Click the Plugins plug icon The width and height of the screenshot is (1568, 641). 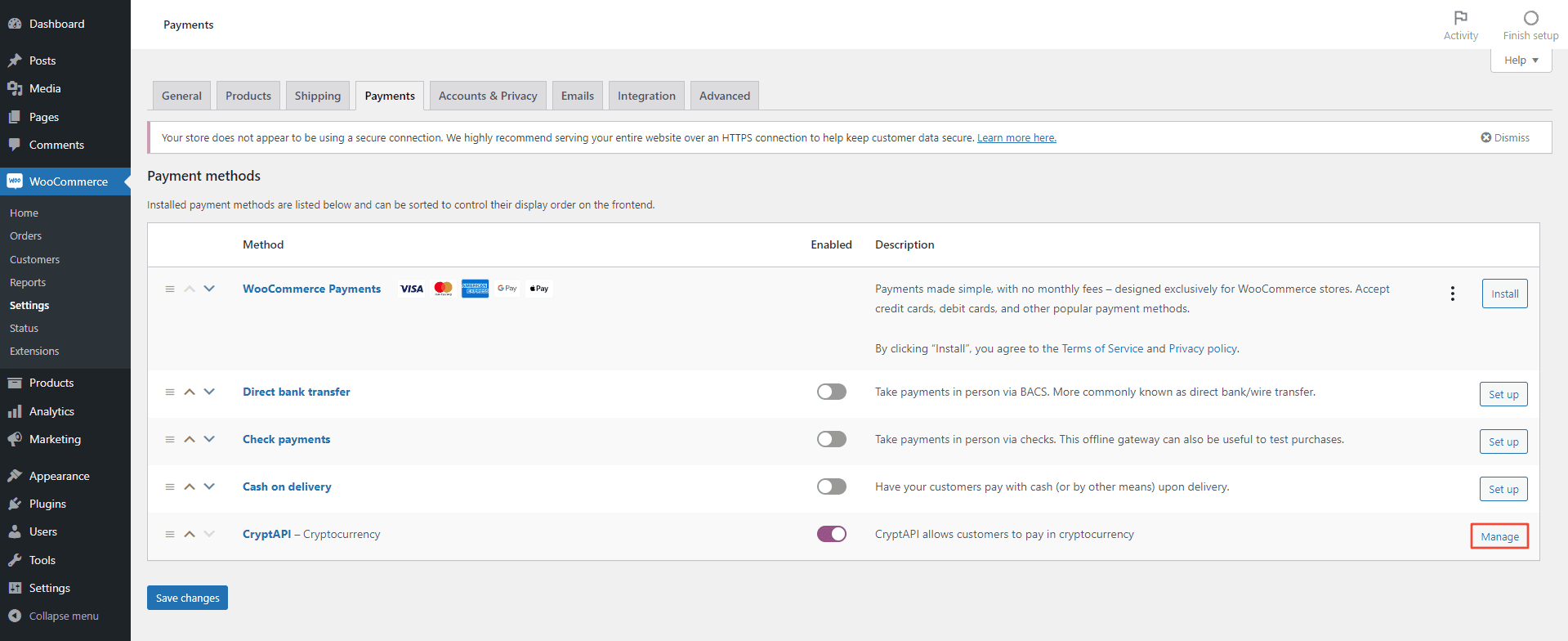[x=15, y=504]
